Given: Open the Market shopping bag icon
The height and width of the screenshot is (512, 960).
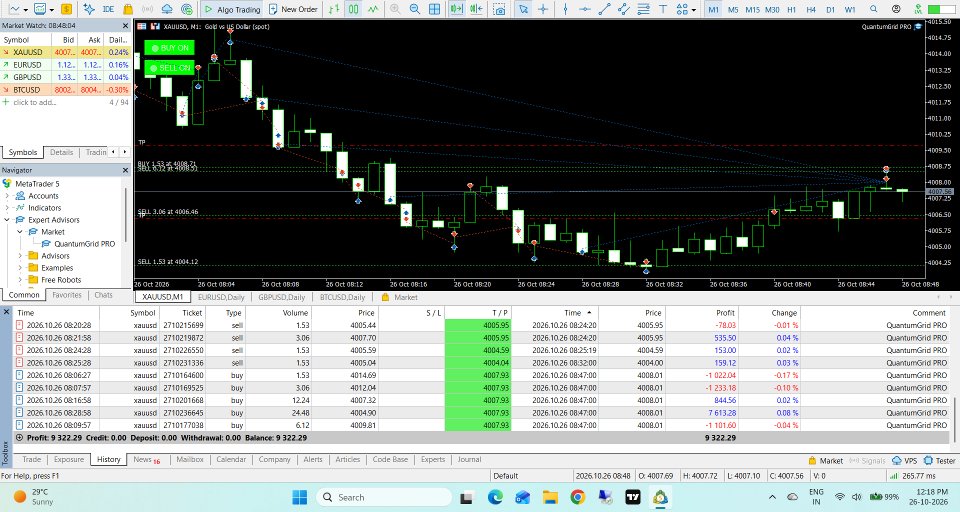Looking at the screenshot, I should [128, 9].
